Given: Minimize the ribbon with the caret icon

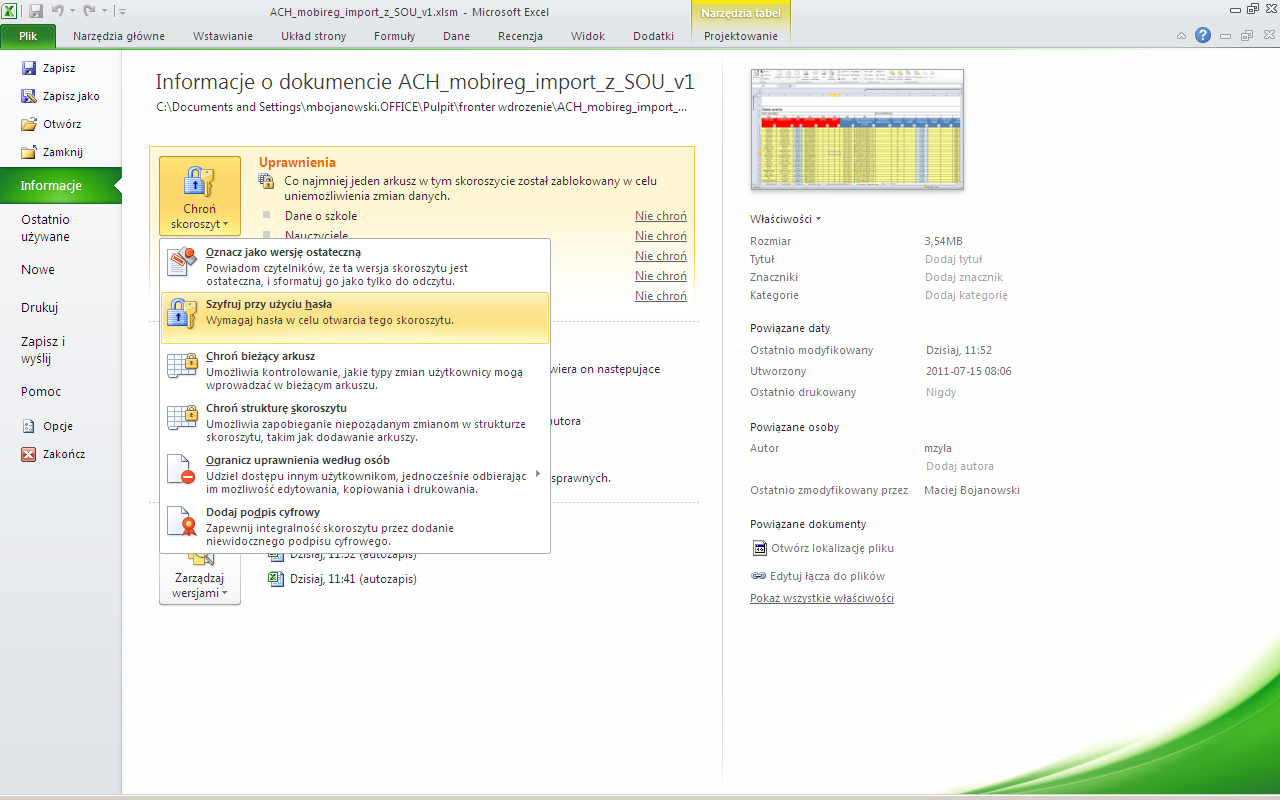Looking at the screenshot, I should pyautogui.click(x=1181, y=35).
